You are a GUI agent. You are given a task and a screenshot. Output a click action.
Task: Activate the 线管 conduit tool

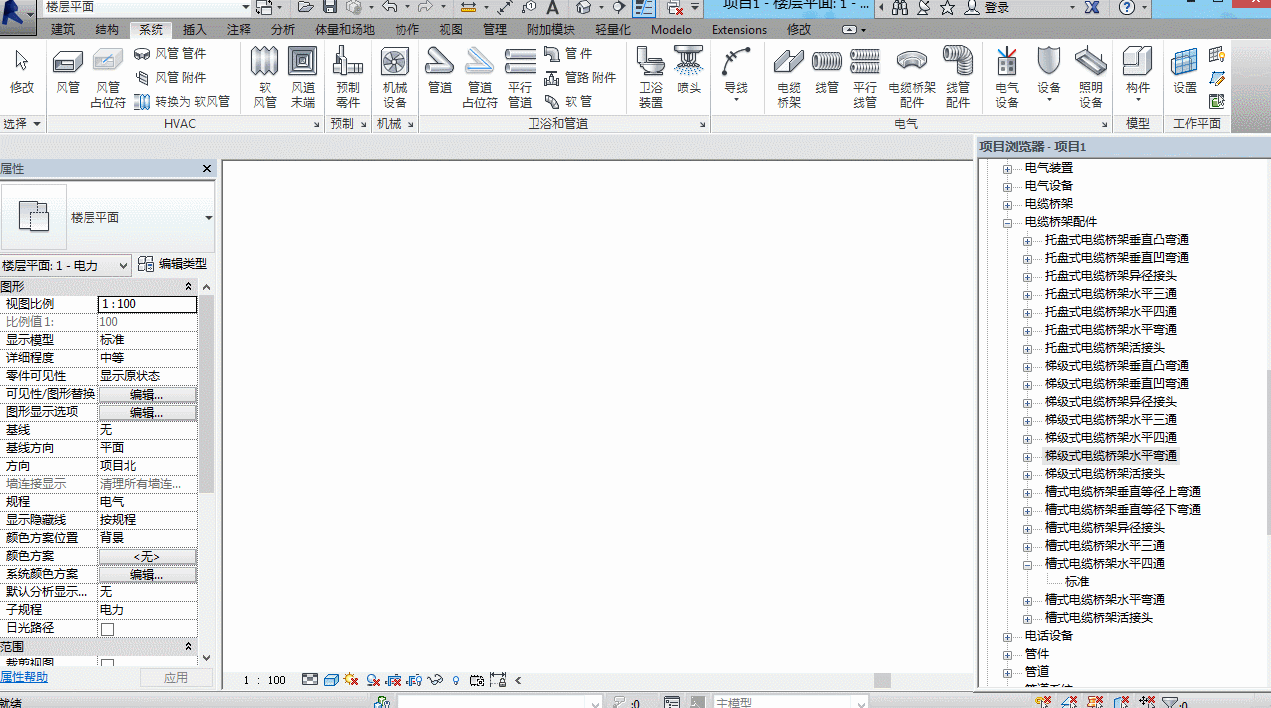pos(827,73)
